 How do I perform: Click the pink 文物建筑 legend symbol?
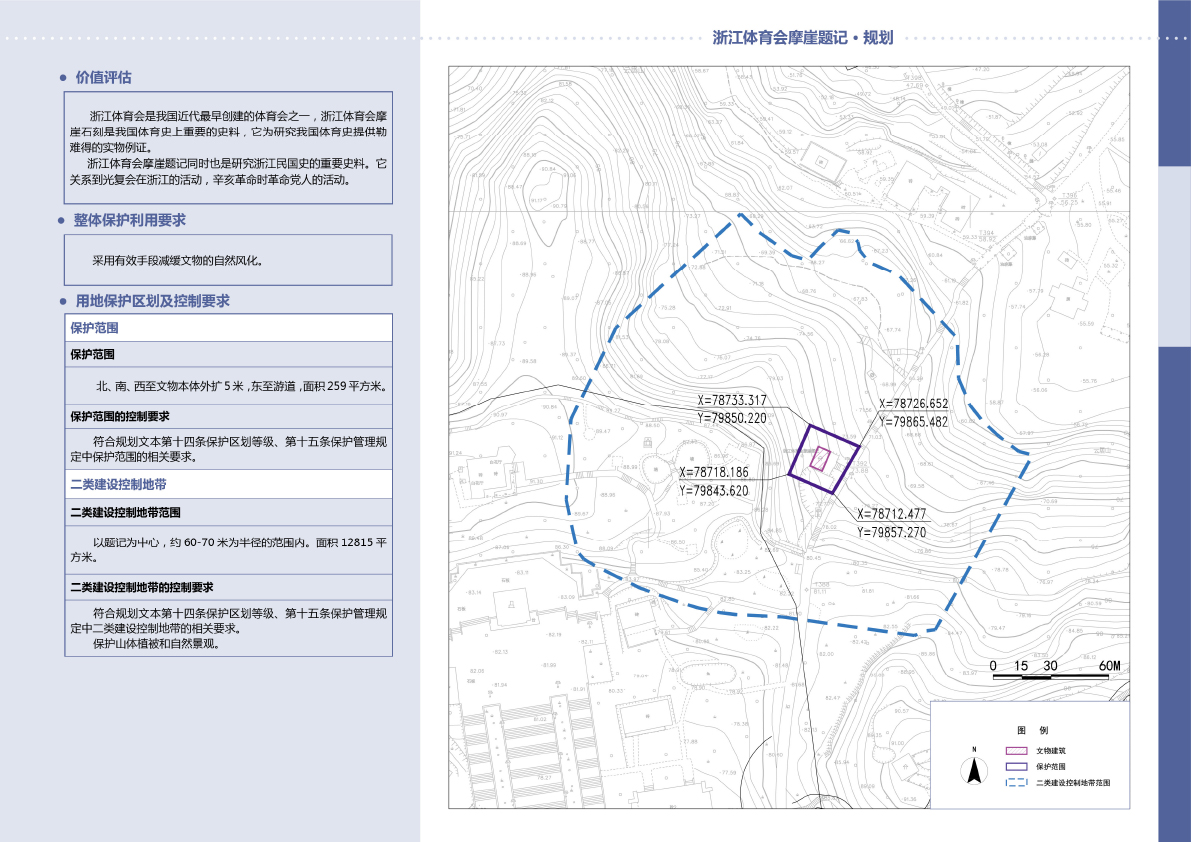coord(1016,750)
